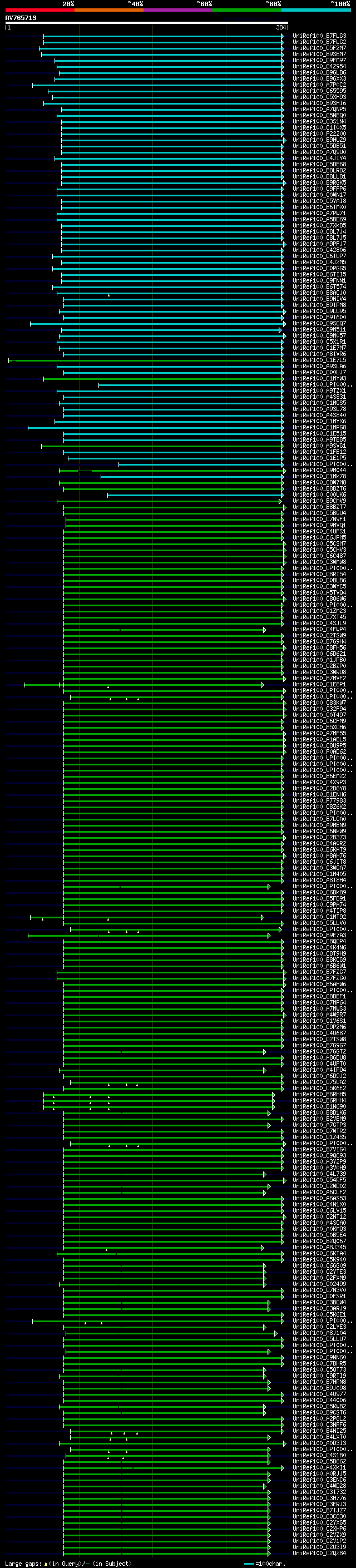Click the UniRef100_B8BZT7 label
The image size is (356, 1568).
click(x=319, y=506)
